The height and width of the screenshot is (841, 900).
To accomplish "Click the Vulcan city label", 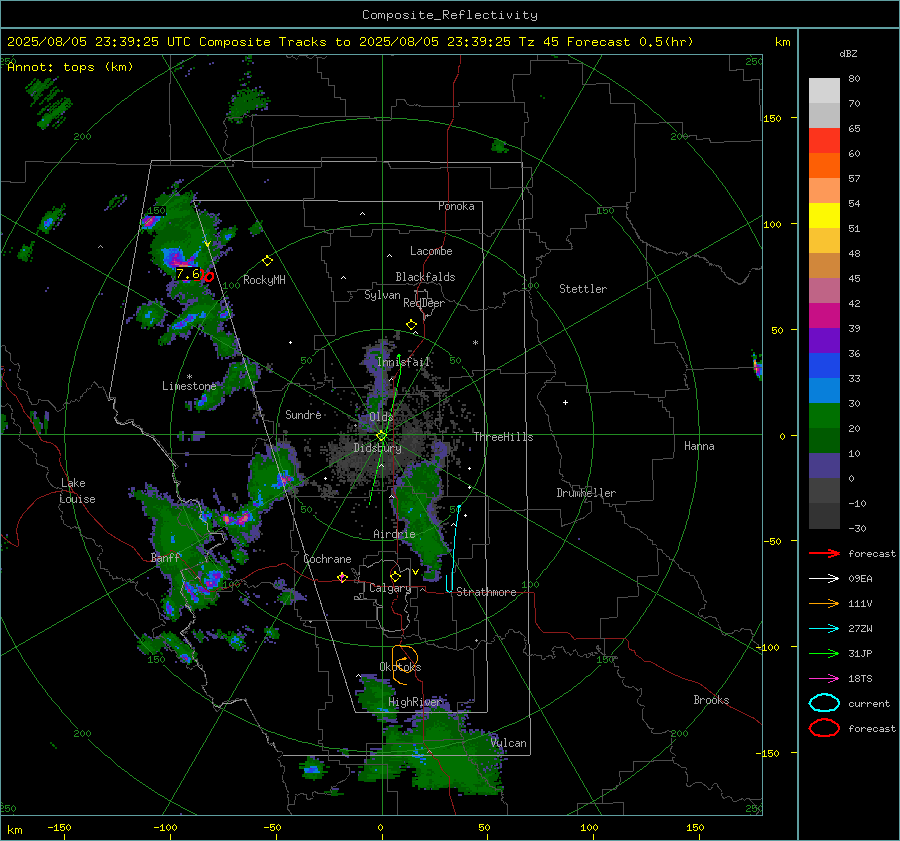I will [508, 743].
